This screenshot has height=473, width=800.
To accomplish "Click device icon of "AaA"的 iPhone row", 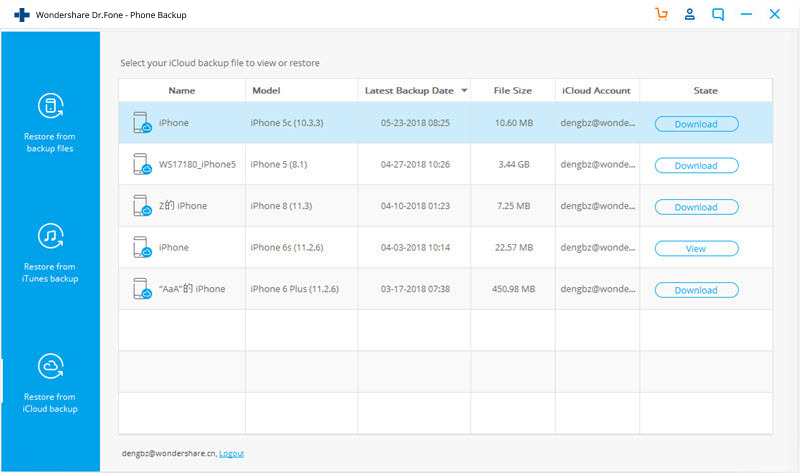I will click(x=142, y=289).
